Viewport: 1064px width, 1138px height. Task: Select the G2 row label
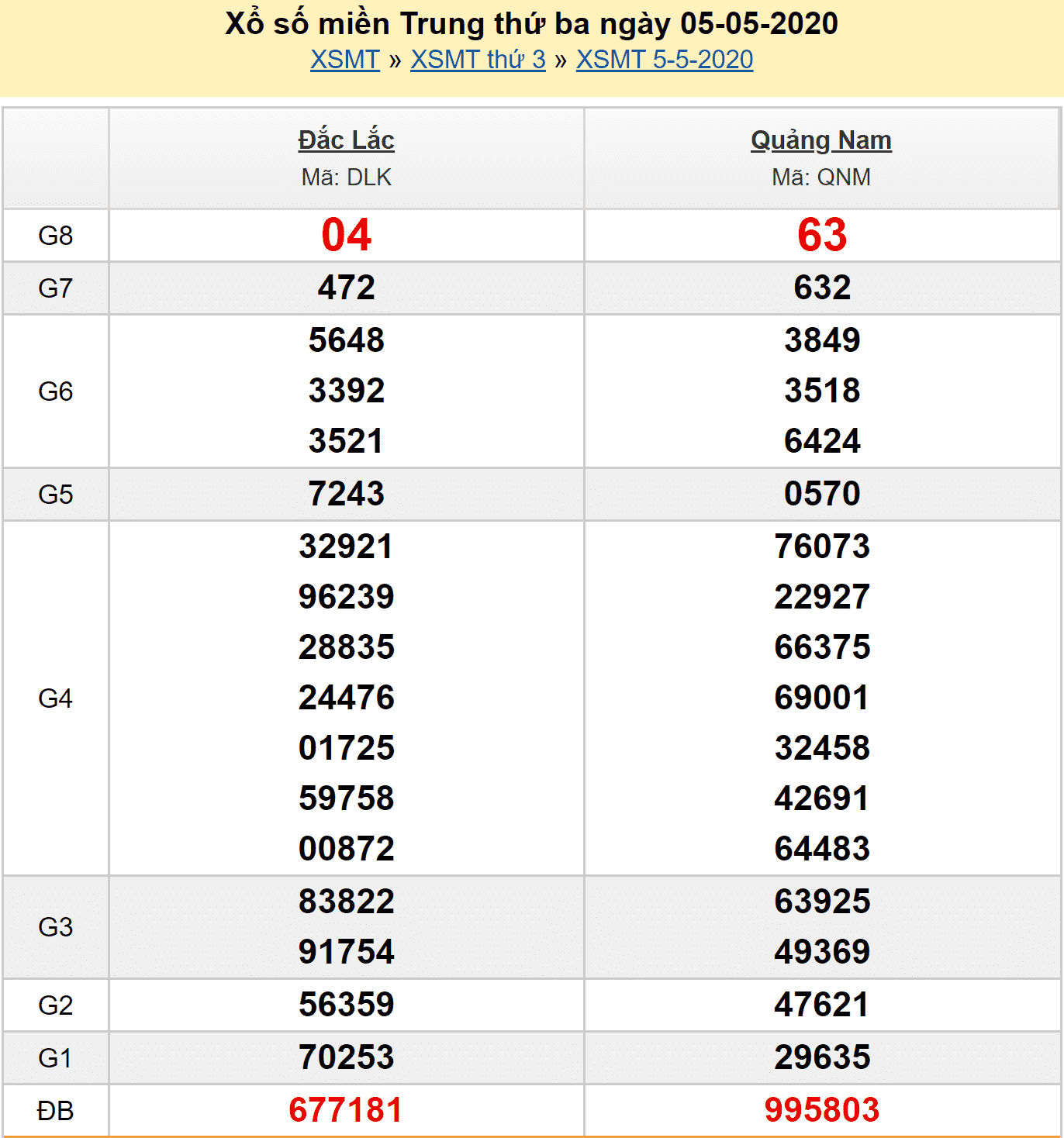coord(56,1005)
